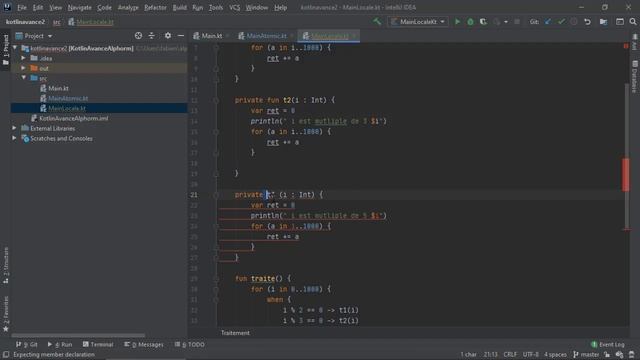Open the Run tool window
This screenshot has height=360, width=640.
[60, 344]
